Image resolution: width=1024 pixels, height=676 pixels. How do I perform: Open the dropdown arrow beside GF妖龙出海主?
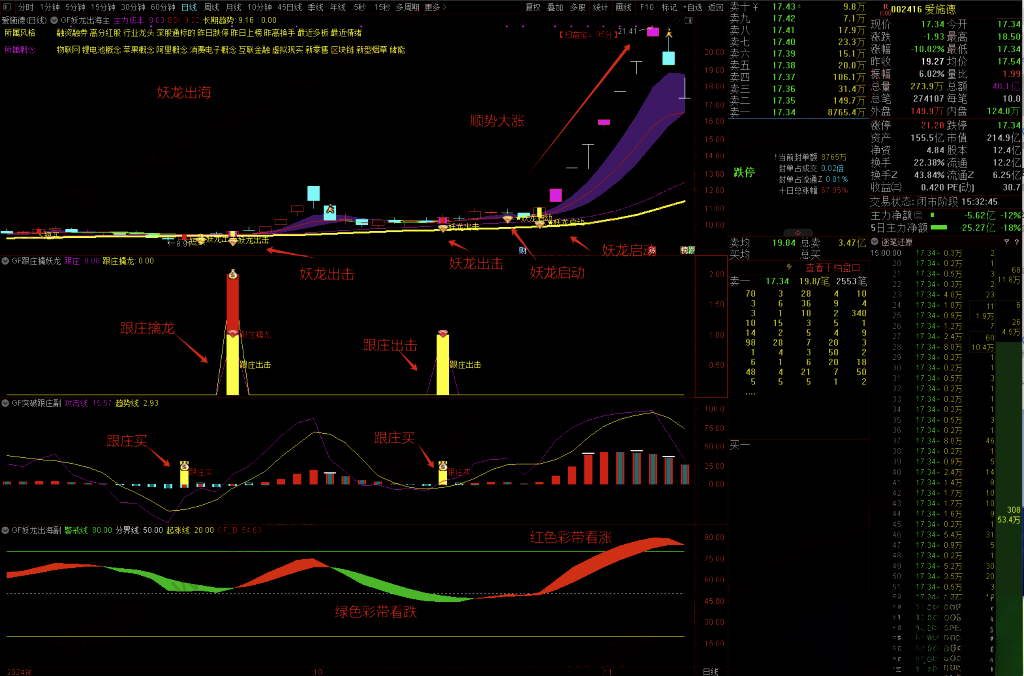pyautogui.click(x=54, y=19)
